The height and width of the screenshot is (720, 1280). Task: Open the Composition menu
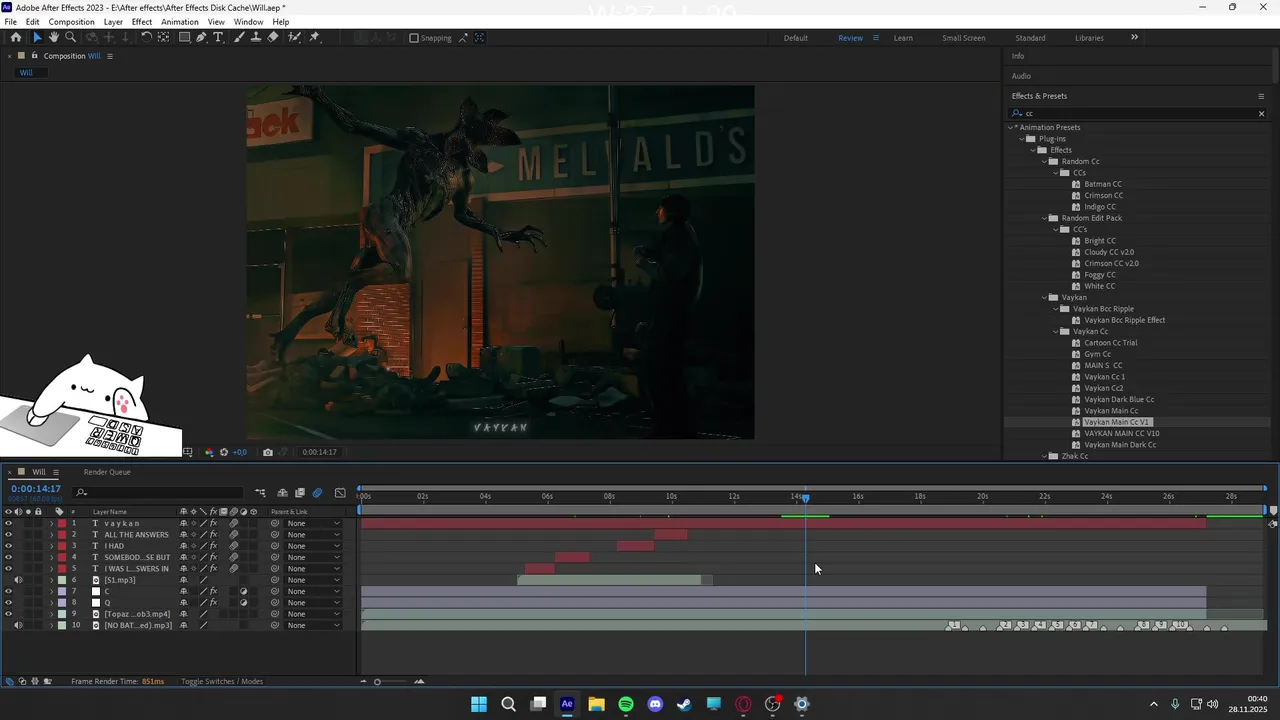coord(71,22)
